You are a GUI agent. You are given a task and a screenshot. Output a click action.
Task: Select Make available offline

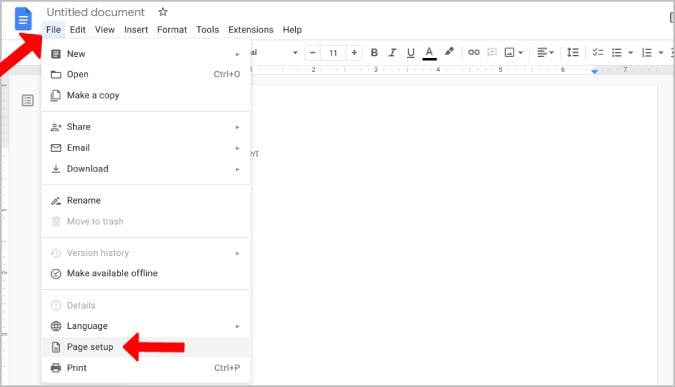point(146,273)
